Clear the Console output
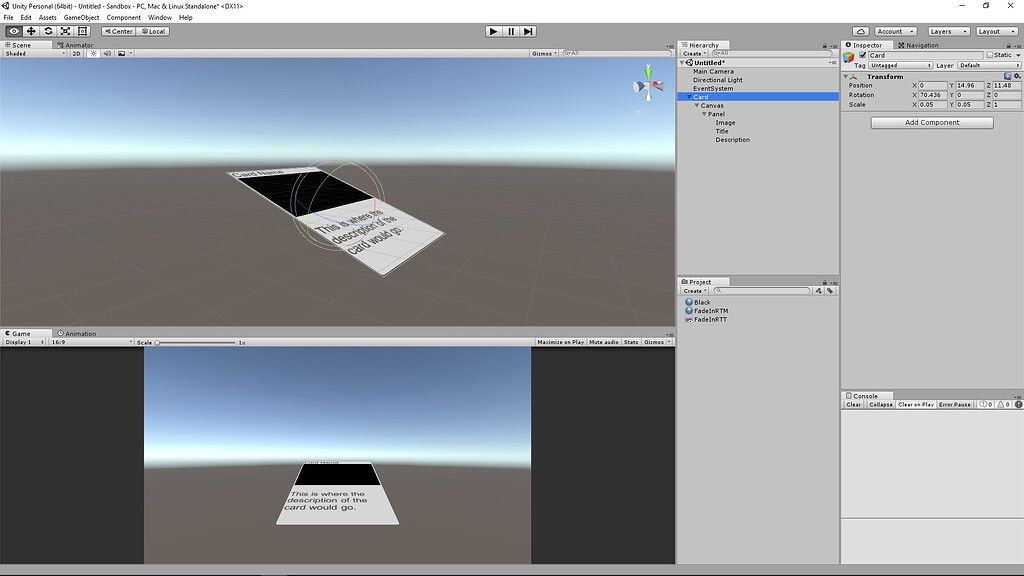1024x576 pixels. (855, 404)
